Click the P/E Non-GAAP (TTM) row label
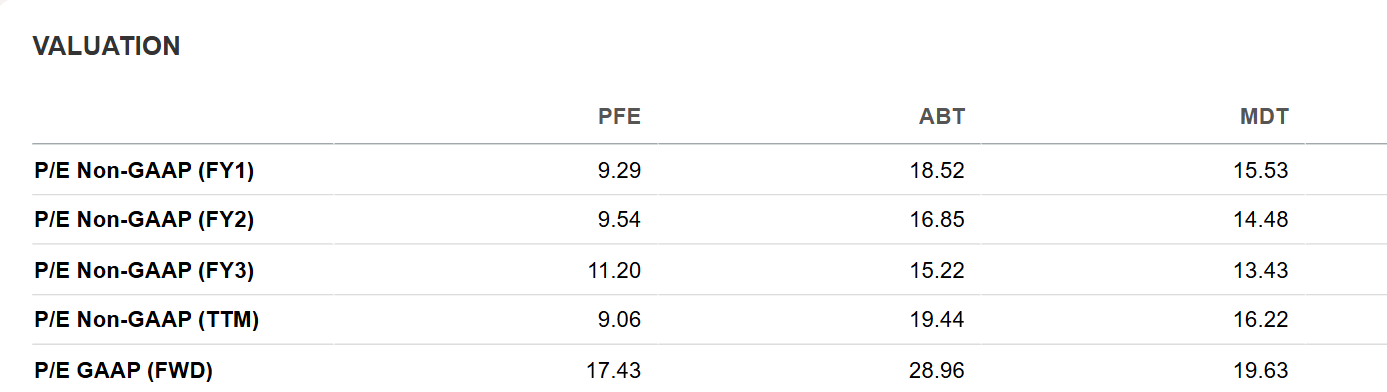Screen dimensions: 1387x392 [147, 320]
